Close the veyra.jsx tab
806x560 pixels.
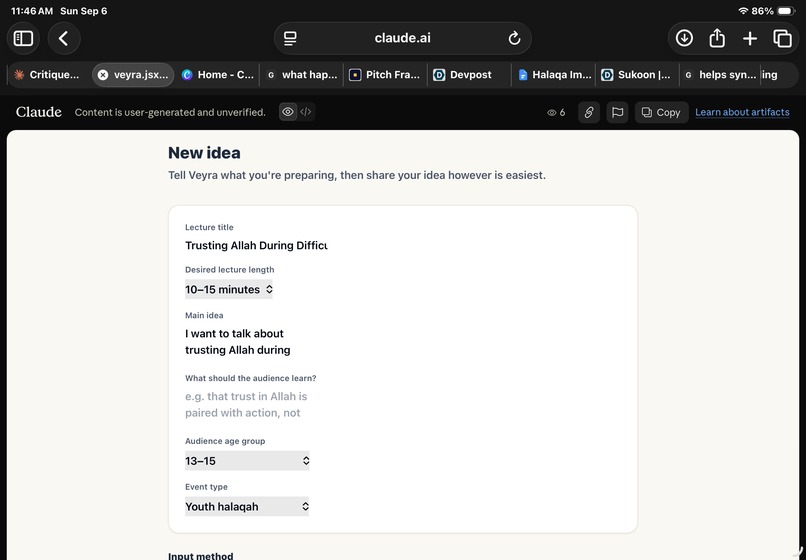tap(103, 75)
